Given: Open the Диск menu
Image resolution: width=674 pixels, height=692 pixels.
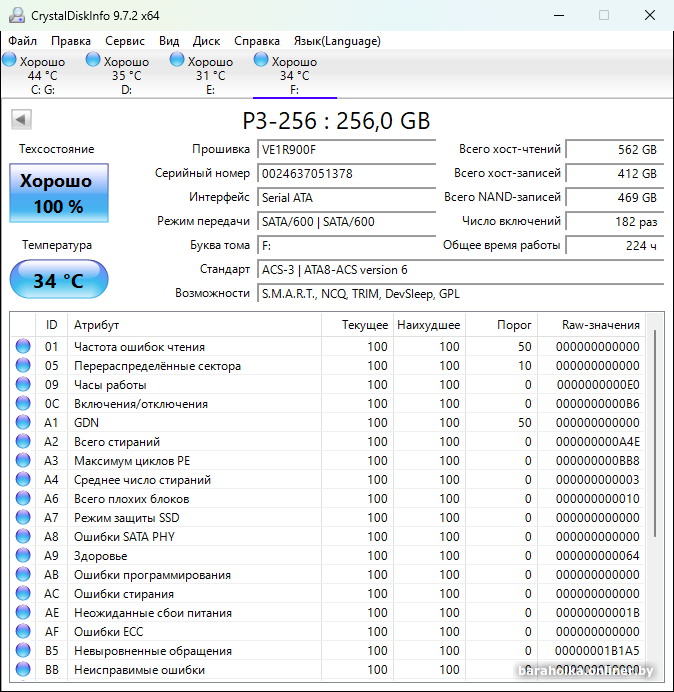Looking at the screenshot, I should click(x=206, y=41).
